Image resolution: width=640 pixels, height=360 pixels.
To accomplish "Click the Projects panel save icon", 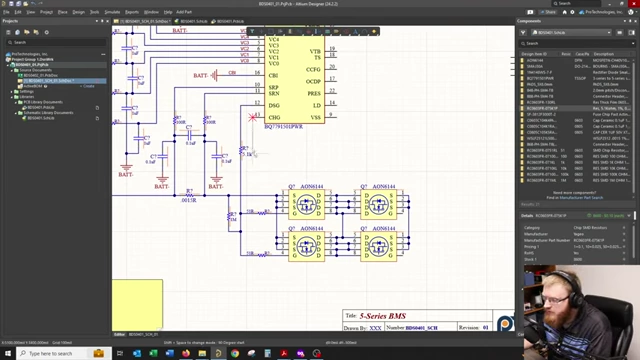I will [8, 32].
